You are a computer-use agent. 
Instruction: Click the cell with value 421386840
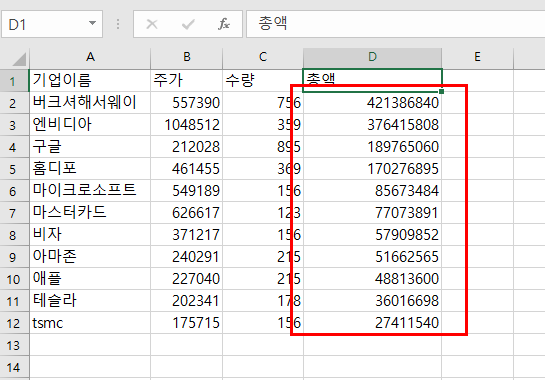pyautogui.click(x=372, y=103)
